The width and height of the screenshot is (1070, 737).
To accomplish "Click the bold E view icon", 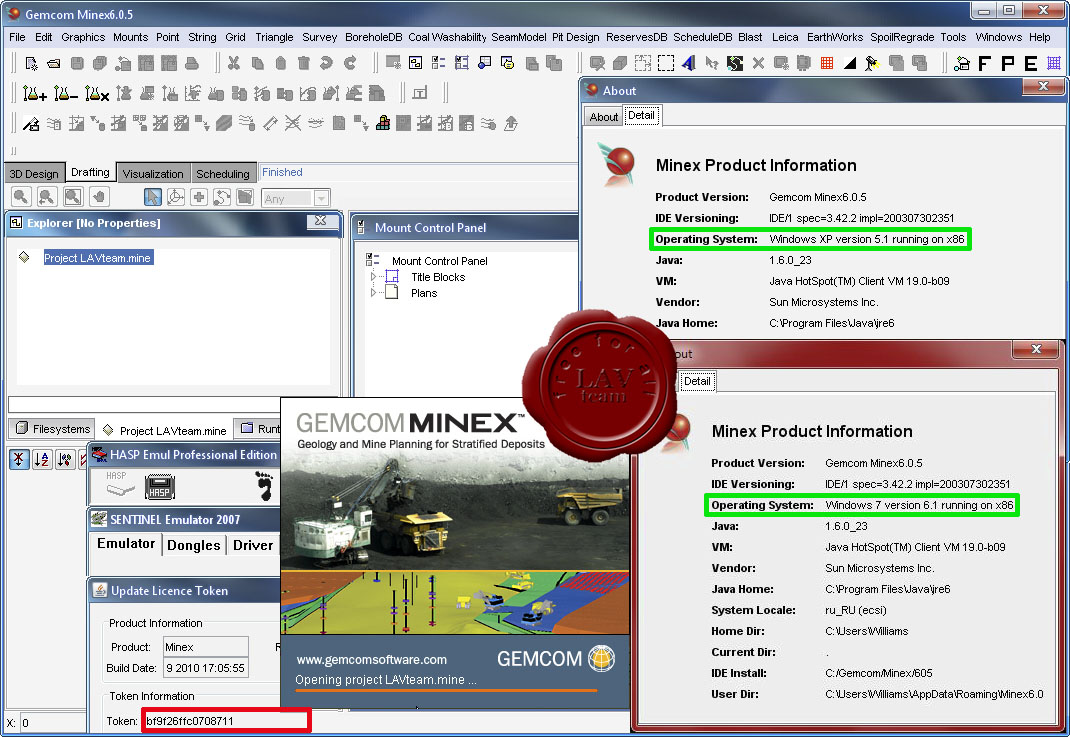I will pos(1030,63).
